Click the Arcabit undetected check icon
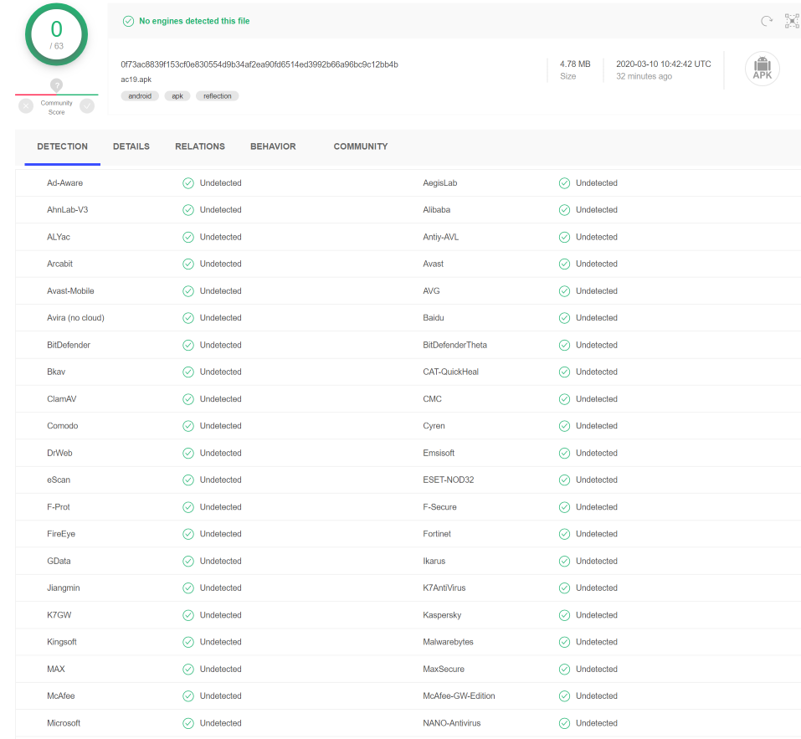The width and height of the screenshot is (801, 739). 188,264
